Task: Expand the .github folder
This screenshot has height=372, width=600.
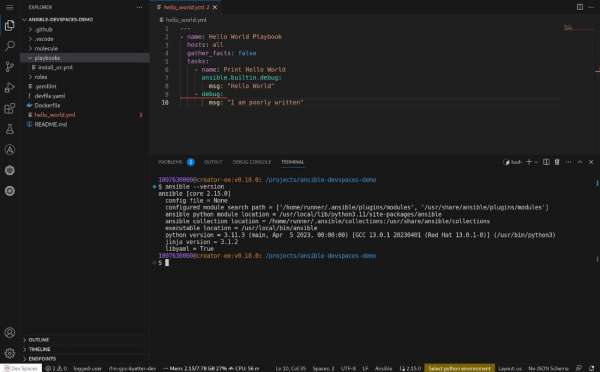Action: click(x=44, y=29)
